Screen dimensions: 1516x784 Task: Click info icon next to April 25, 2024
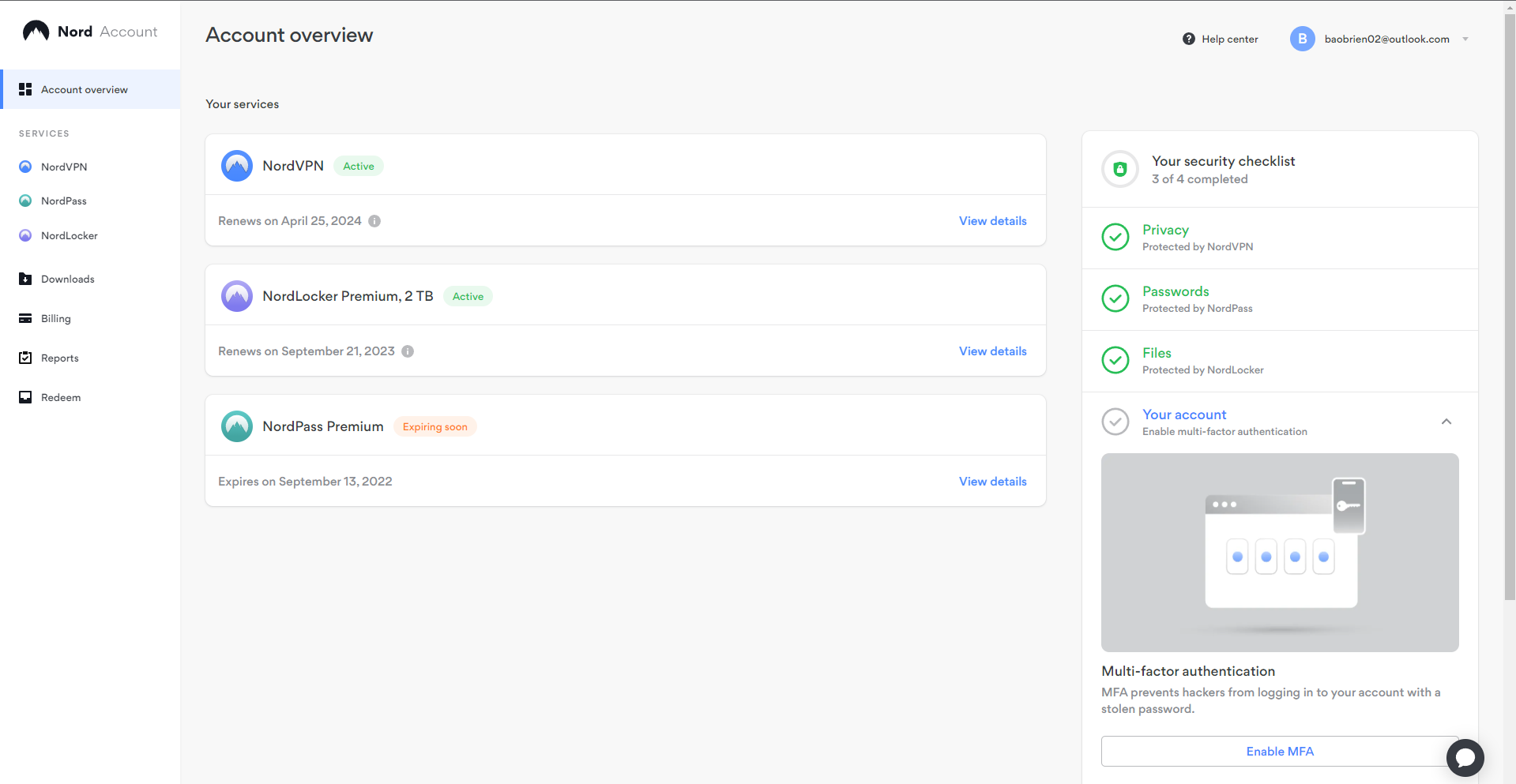tap(374, 221)
